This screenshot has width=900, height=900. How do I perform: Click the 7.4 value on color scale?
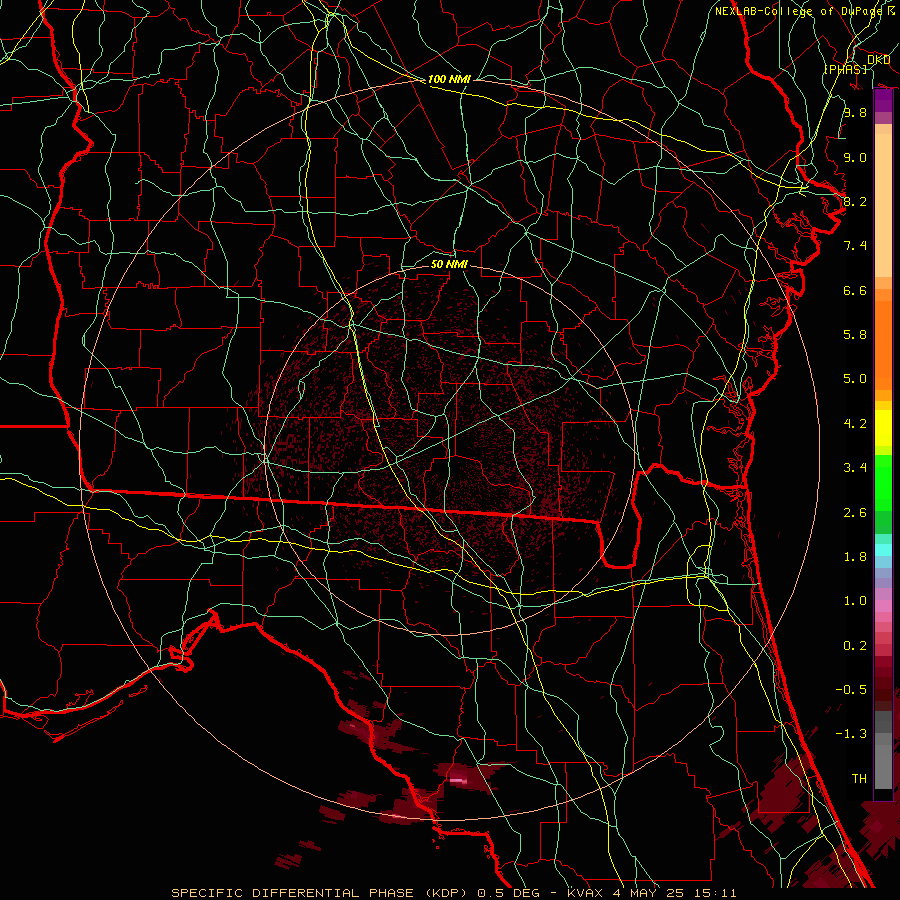pyautogui.click(x=855, y=246)
